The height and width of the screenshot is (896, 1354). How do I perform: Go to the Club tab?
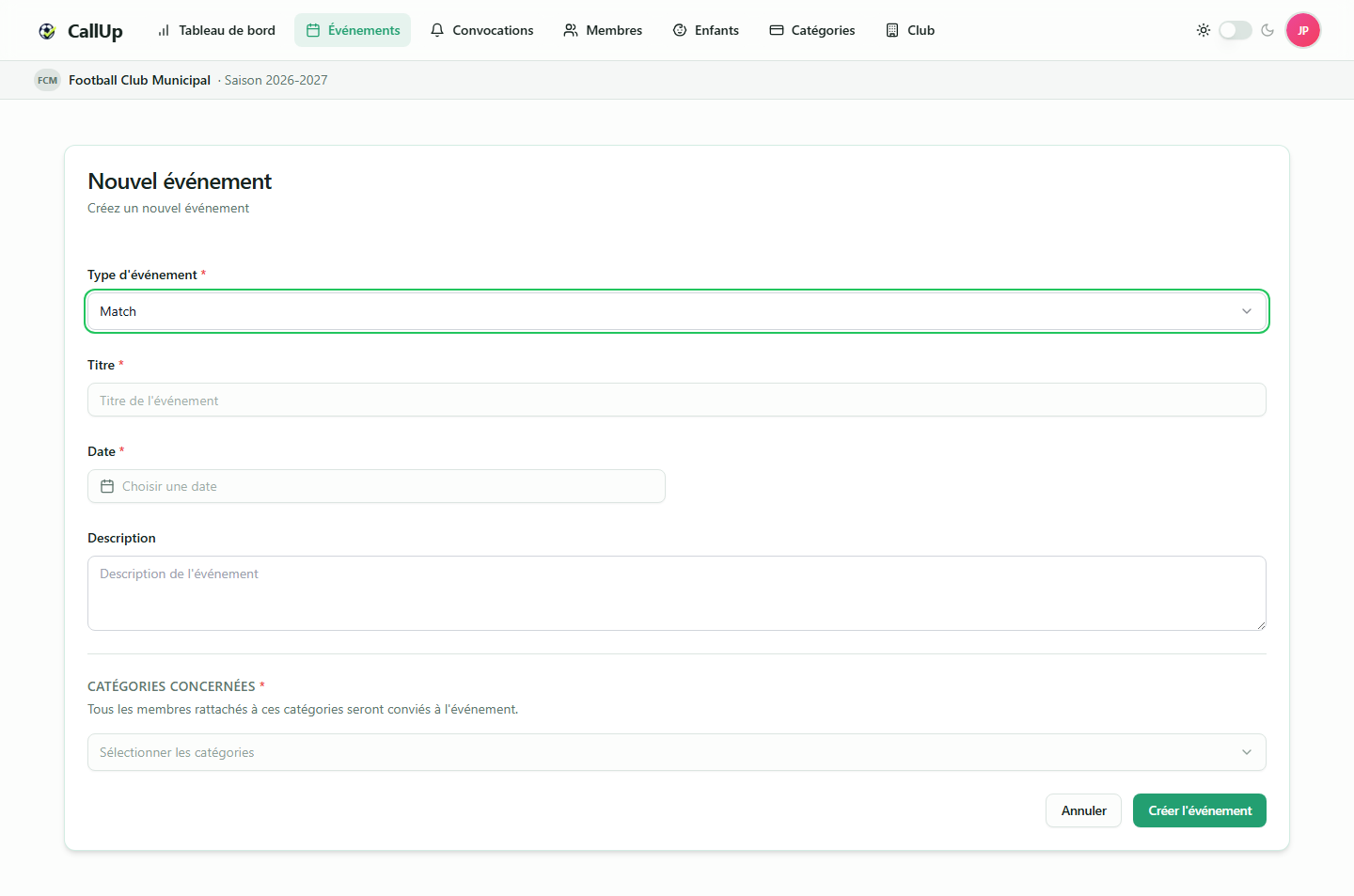point(910,30)
